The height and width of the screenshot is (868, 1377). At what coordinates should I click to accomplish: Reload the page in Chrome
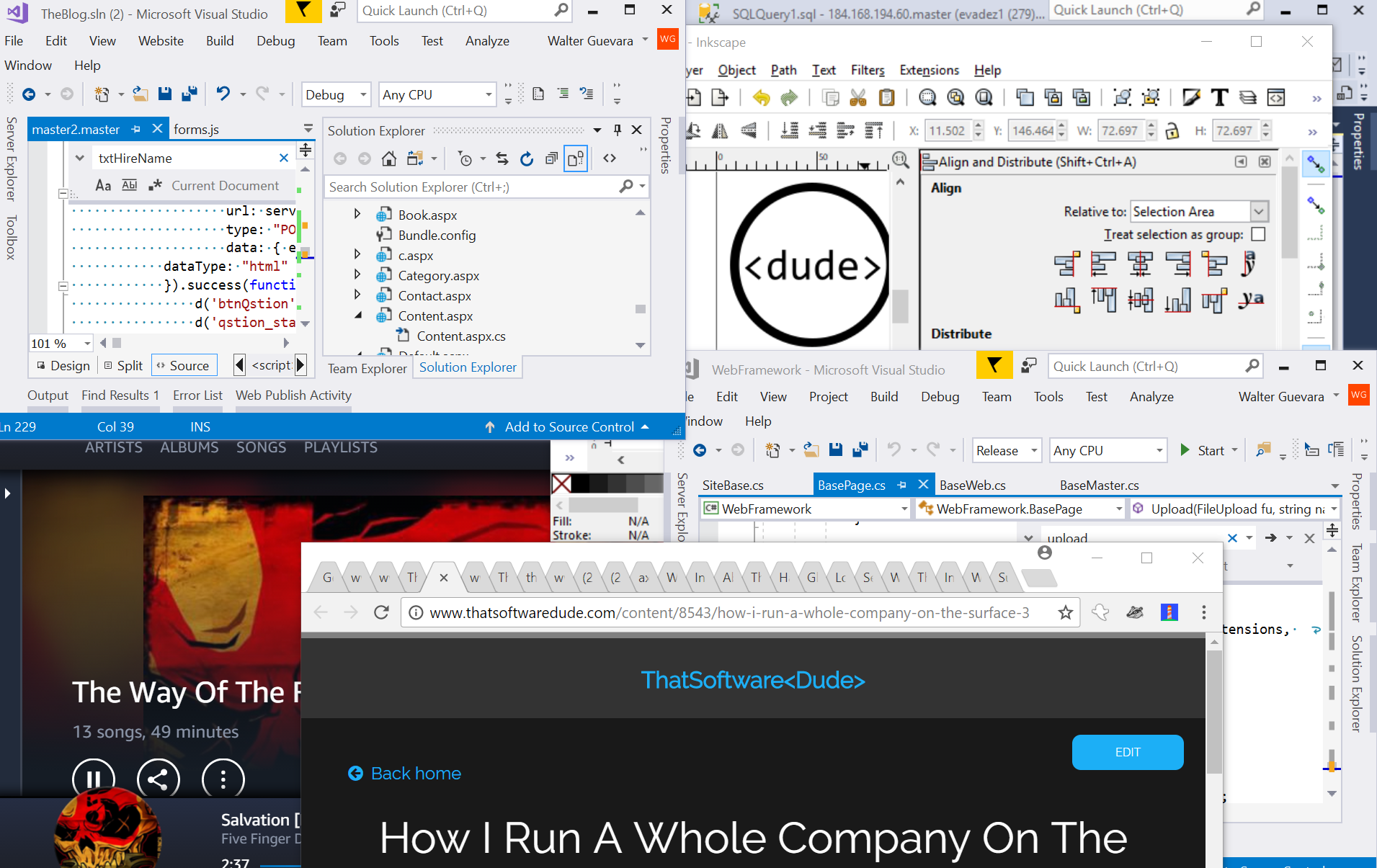click(382, 612)
